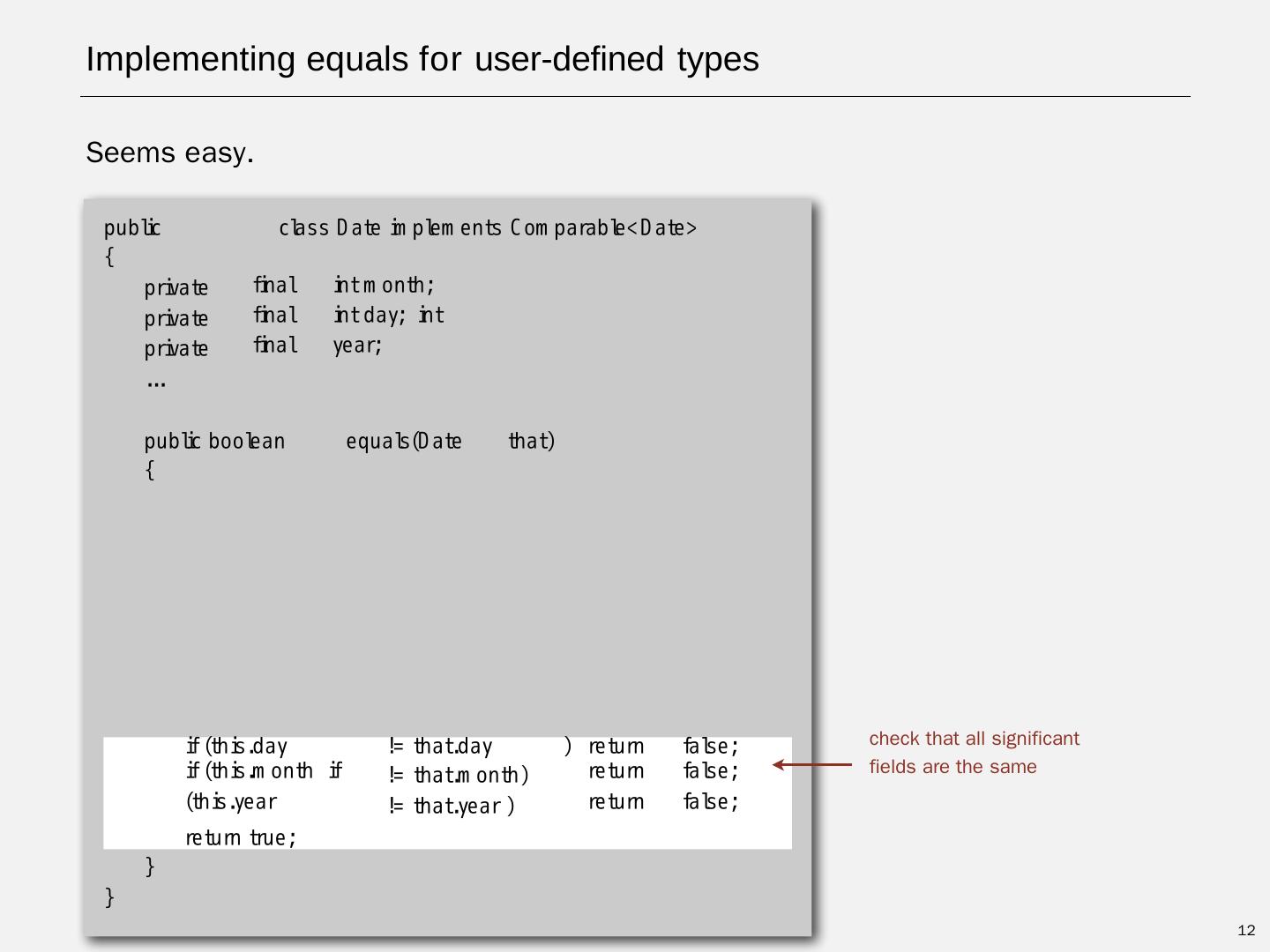The width and height of the screenshot is (1270, 952).
Task: Click the "!= that.year )" comparison
Action: point(451,806)
